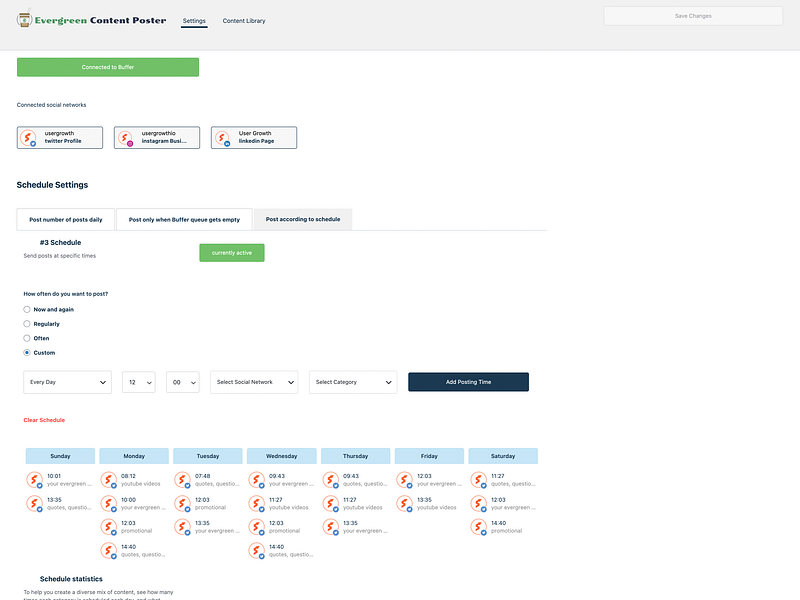Select usergrowth twitter Profile icon

pos(29,138)
